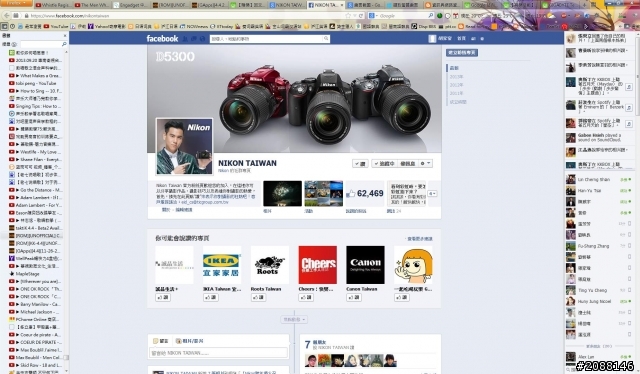The height and width of the screenshot is (374, 640).
Task: Click the Facebook logo in the blue bar
Action: click(162, 38)
